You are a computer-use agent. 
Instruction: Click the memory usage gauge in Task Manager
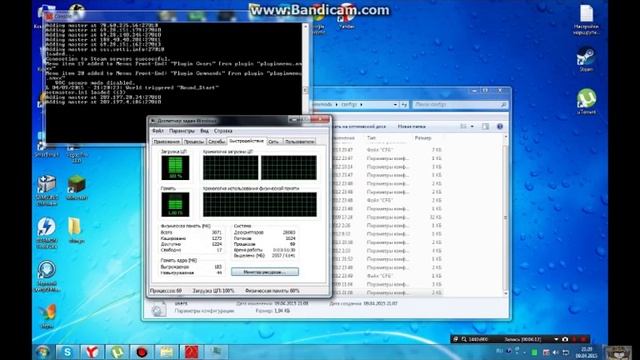(x=175, y=204)
